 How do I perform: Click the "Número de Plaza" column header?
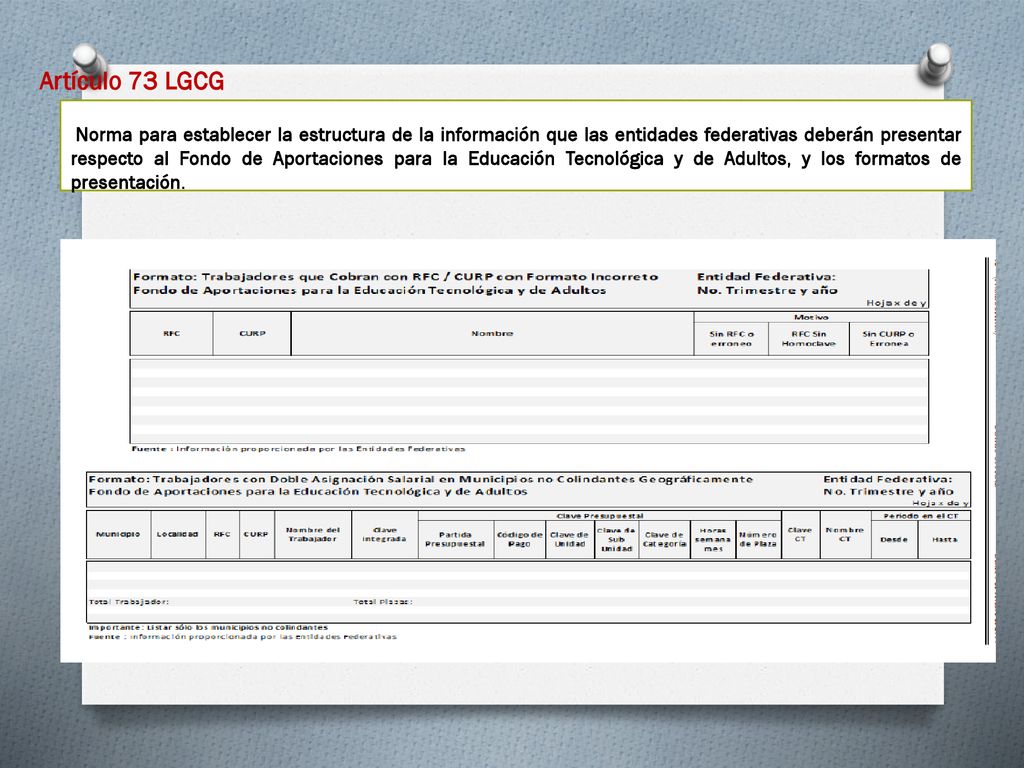758,539
